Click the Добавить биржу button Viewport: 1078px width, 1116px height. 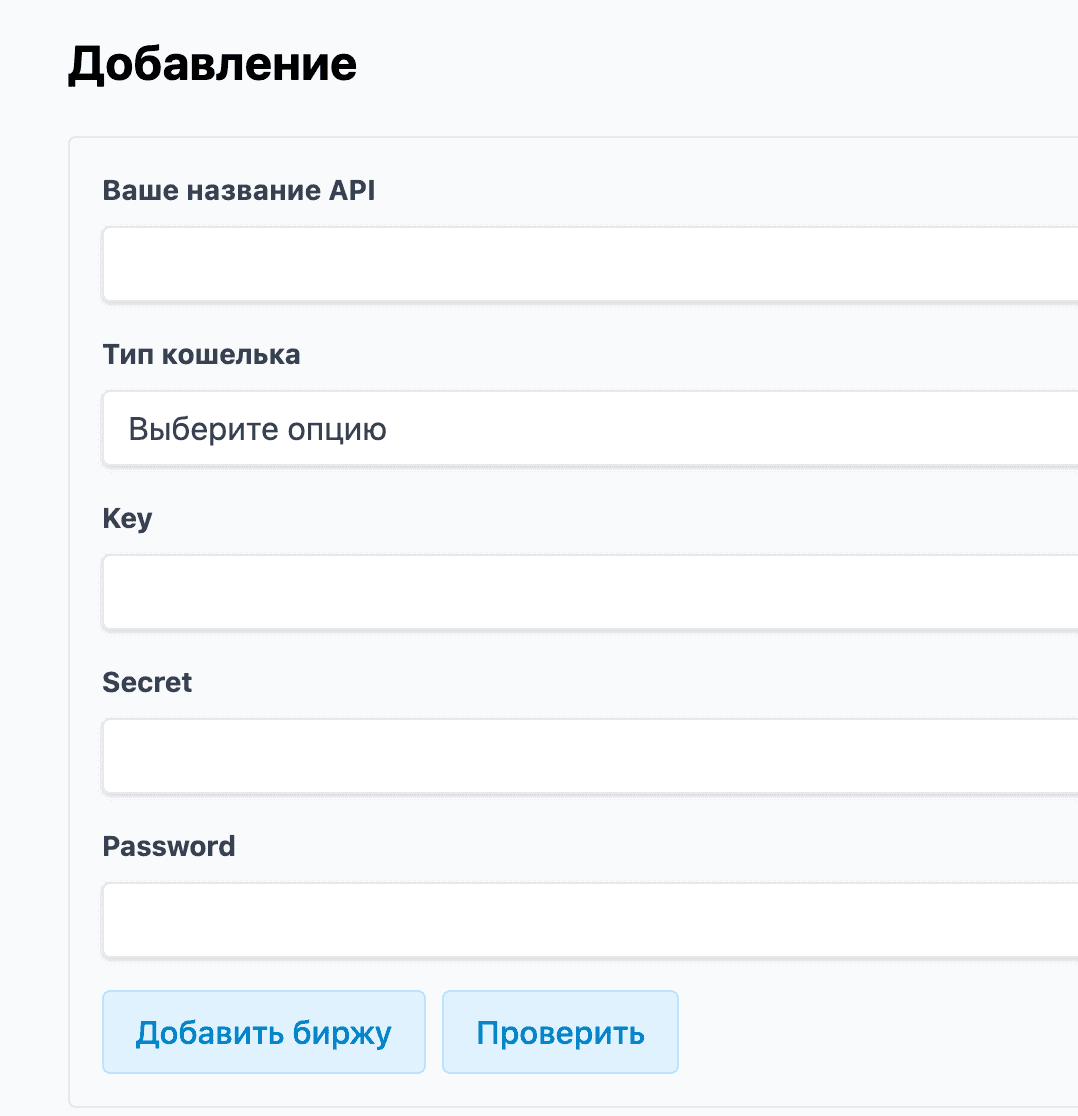coord(263,1031)
